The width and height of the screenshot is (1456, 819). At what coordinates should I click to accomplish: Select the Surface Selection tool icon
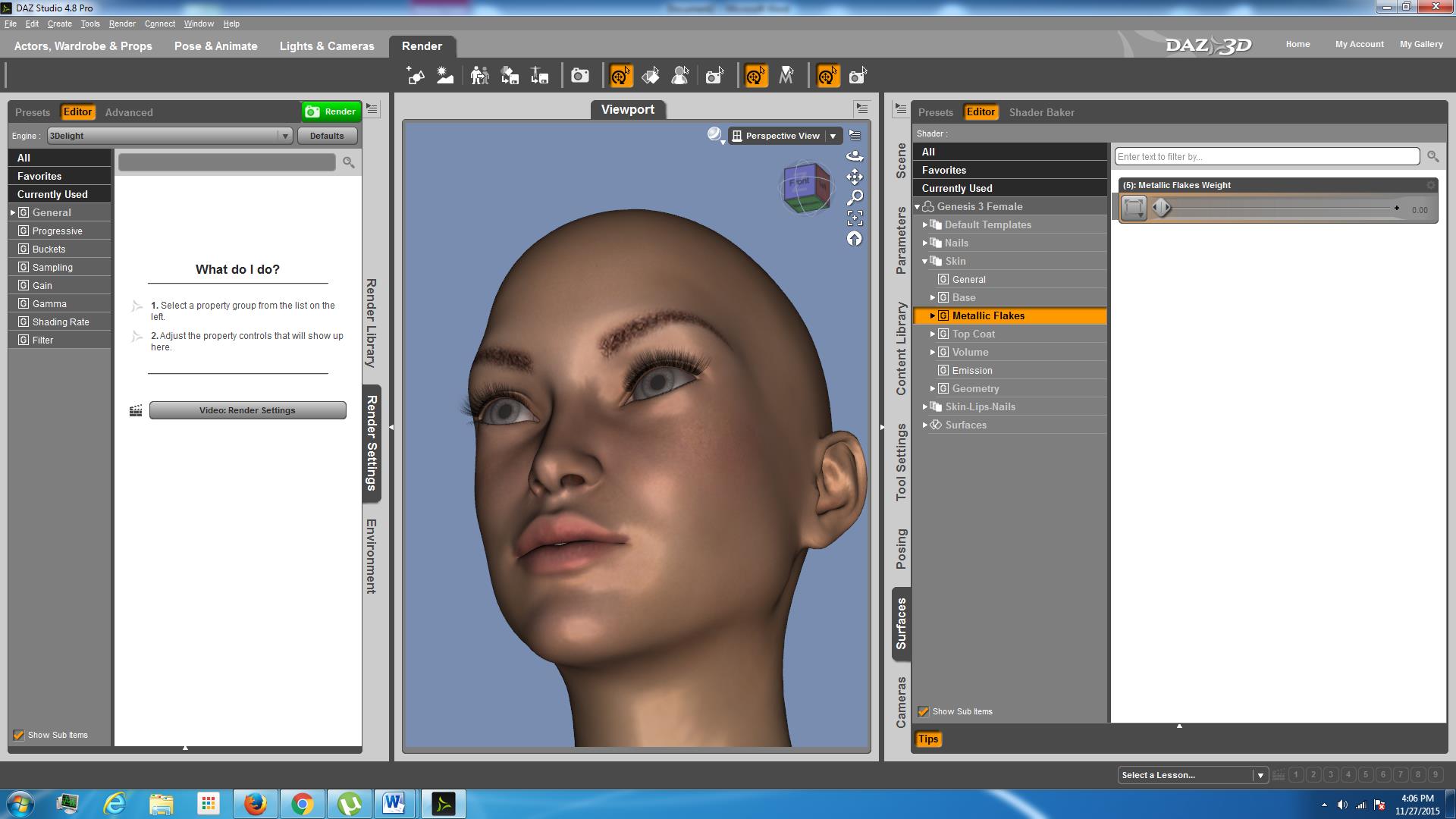click(x=650, y=76)
